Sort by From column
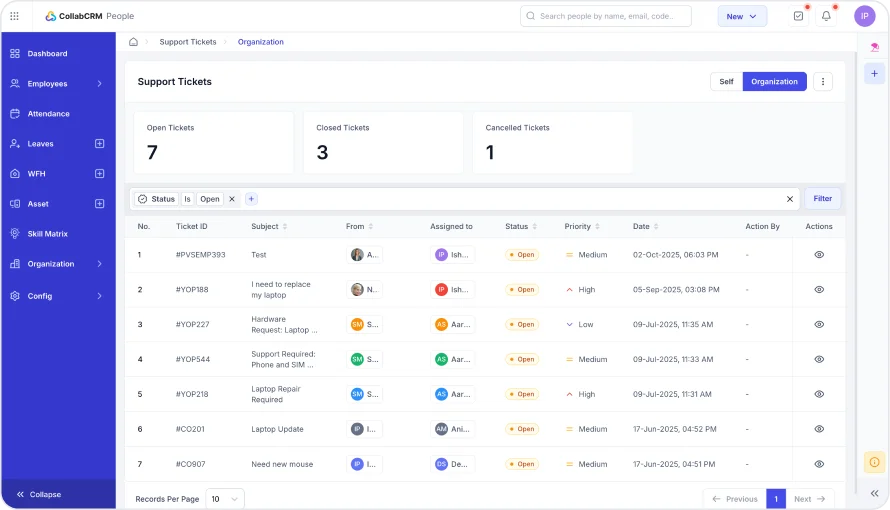The width and height of the screenshot is (890, 510). tap(371, 226)
